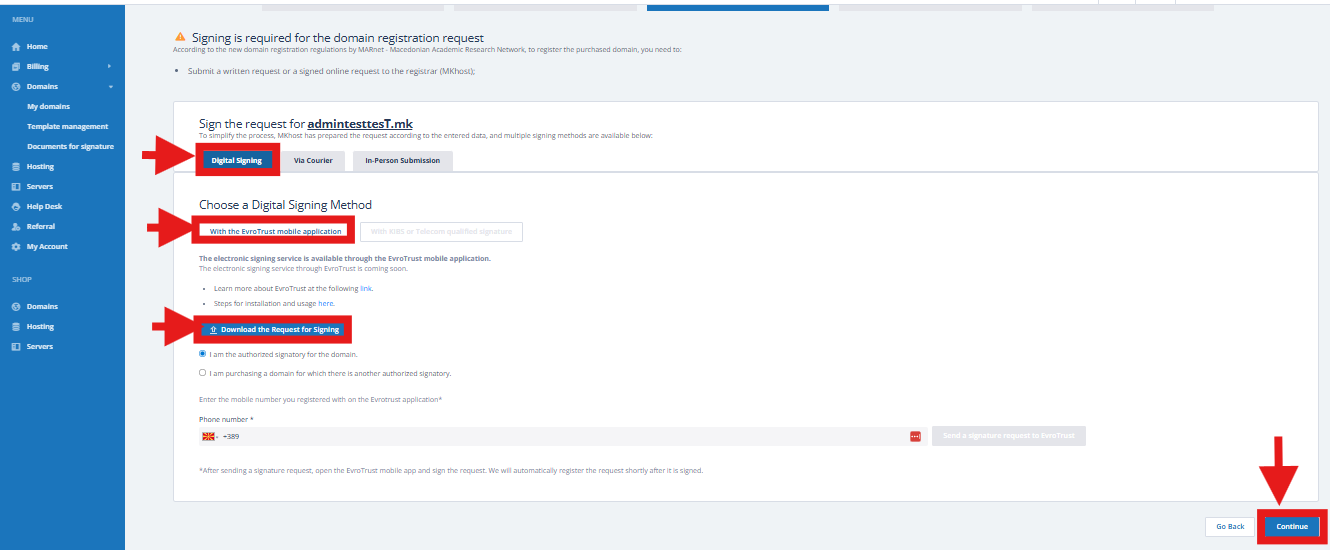Click Send a signature request to EvroTrust
The image size is (1330, 550).
1008,436
